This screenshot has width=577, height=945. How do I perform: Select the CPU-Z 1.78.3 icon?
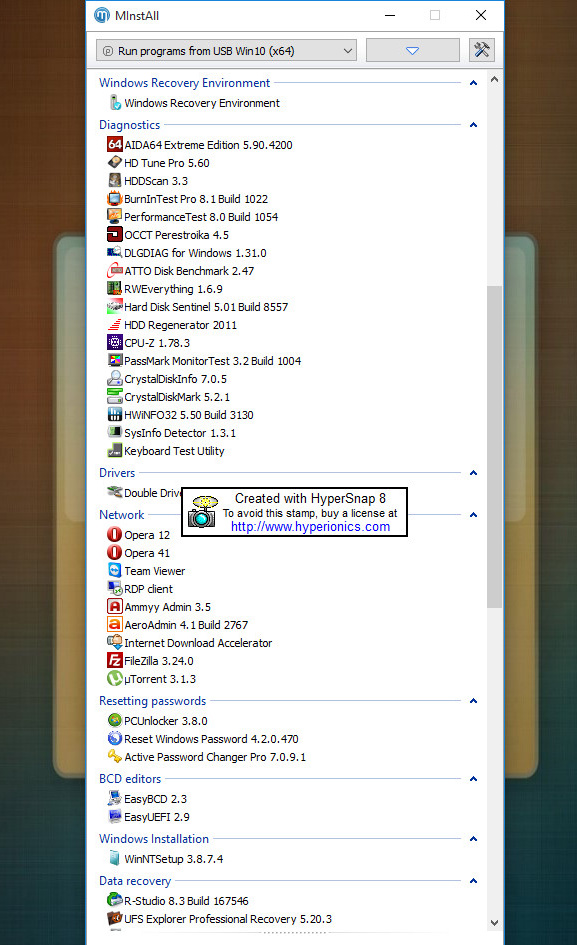[x=115, y=342]
